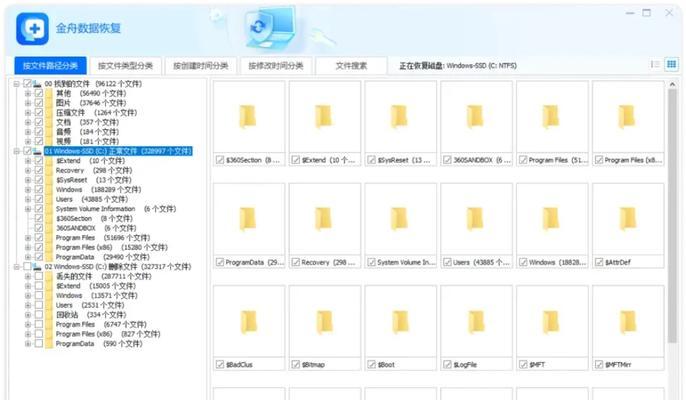
Task: Check the 02 Windows-SSD 删除文件 checkbox
Action: tap(27, 267)
